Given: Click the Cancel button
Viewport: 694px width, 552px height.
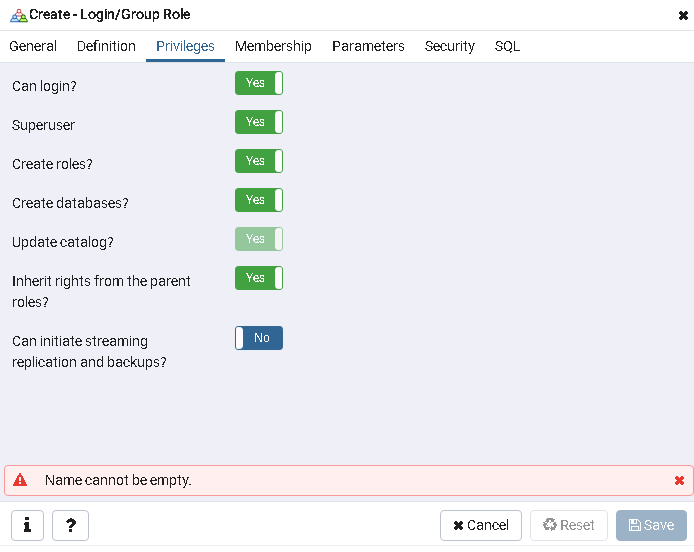Looking at the screenshot, I should coord(481,525).
